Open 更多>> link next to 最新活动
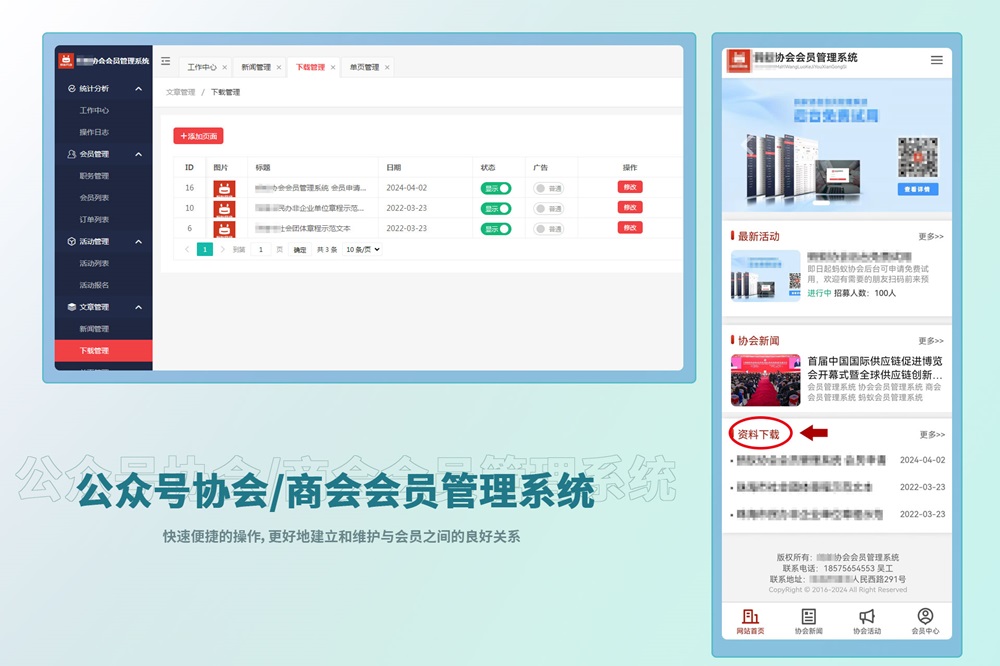The width and height of the screenshot is (1000, 666). click(931, 237)
